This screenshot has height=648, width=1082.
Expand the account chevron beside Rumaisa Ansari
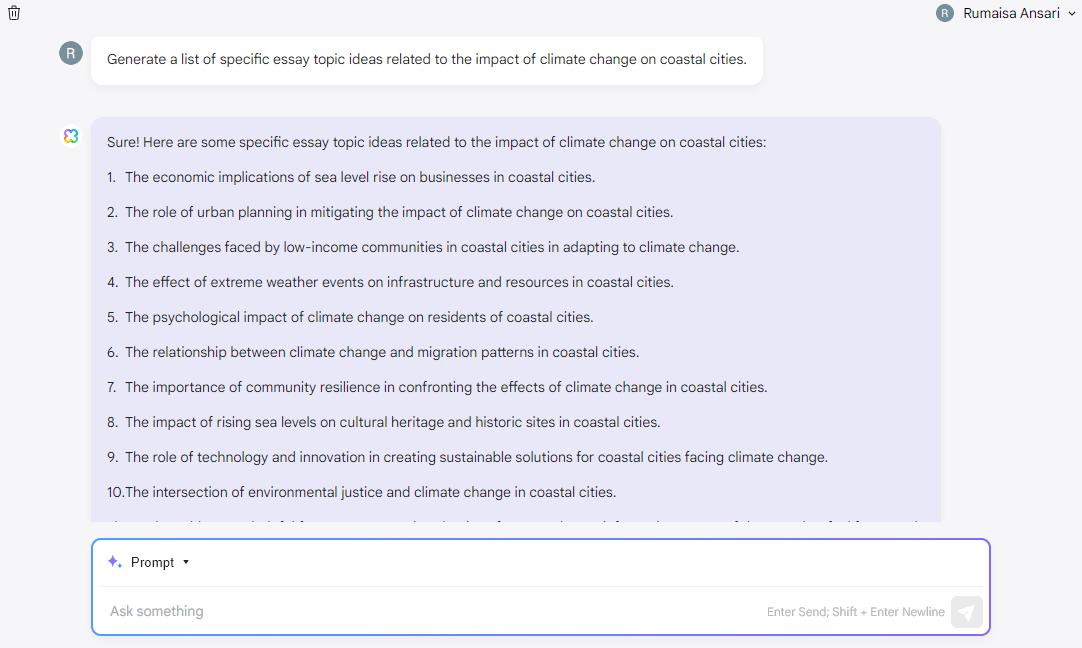click(x=1072, y=14)
